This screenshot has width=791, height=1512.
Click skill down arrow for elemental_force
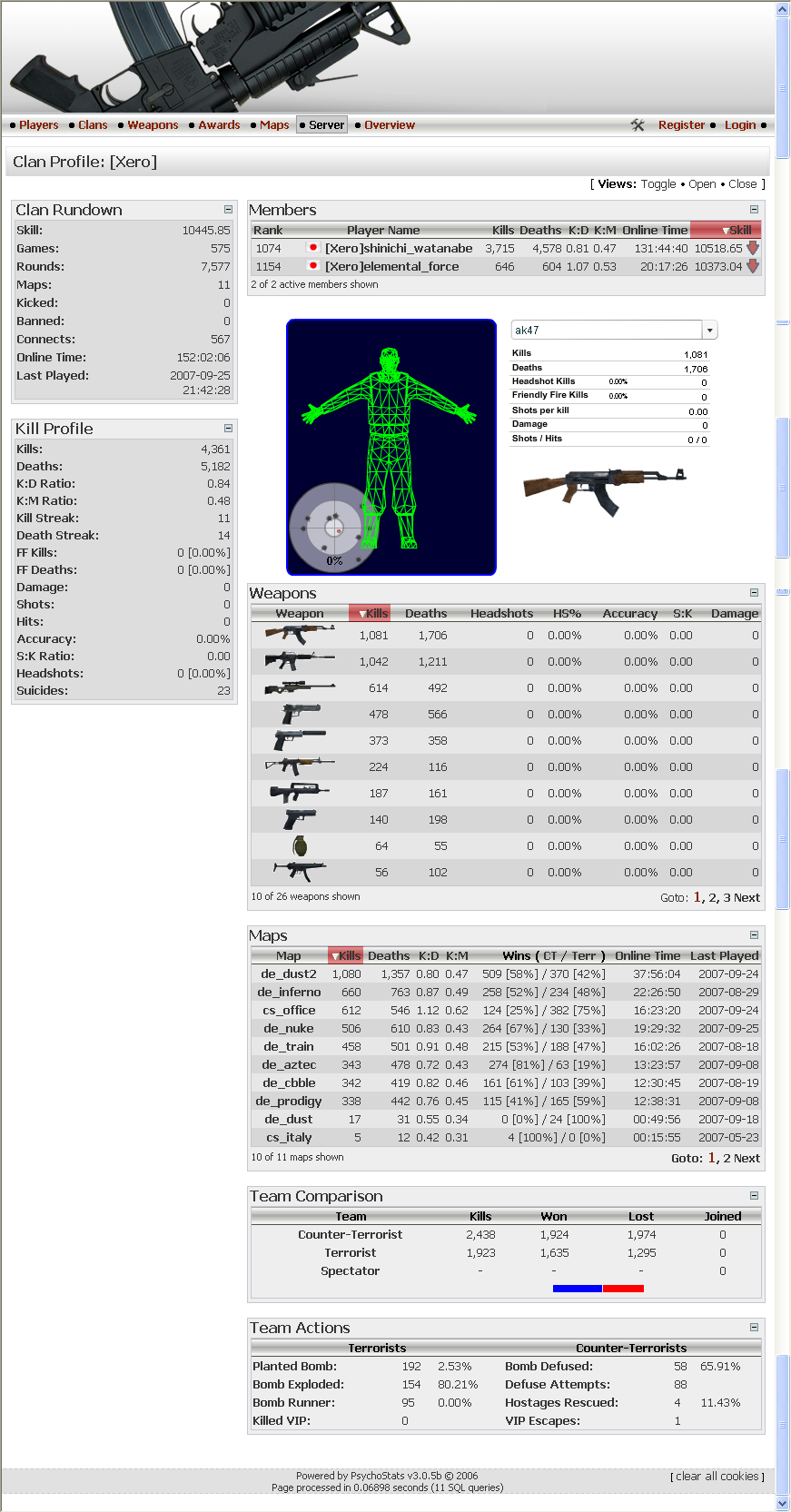[x=753, y=267]
